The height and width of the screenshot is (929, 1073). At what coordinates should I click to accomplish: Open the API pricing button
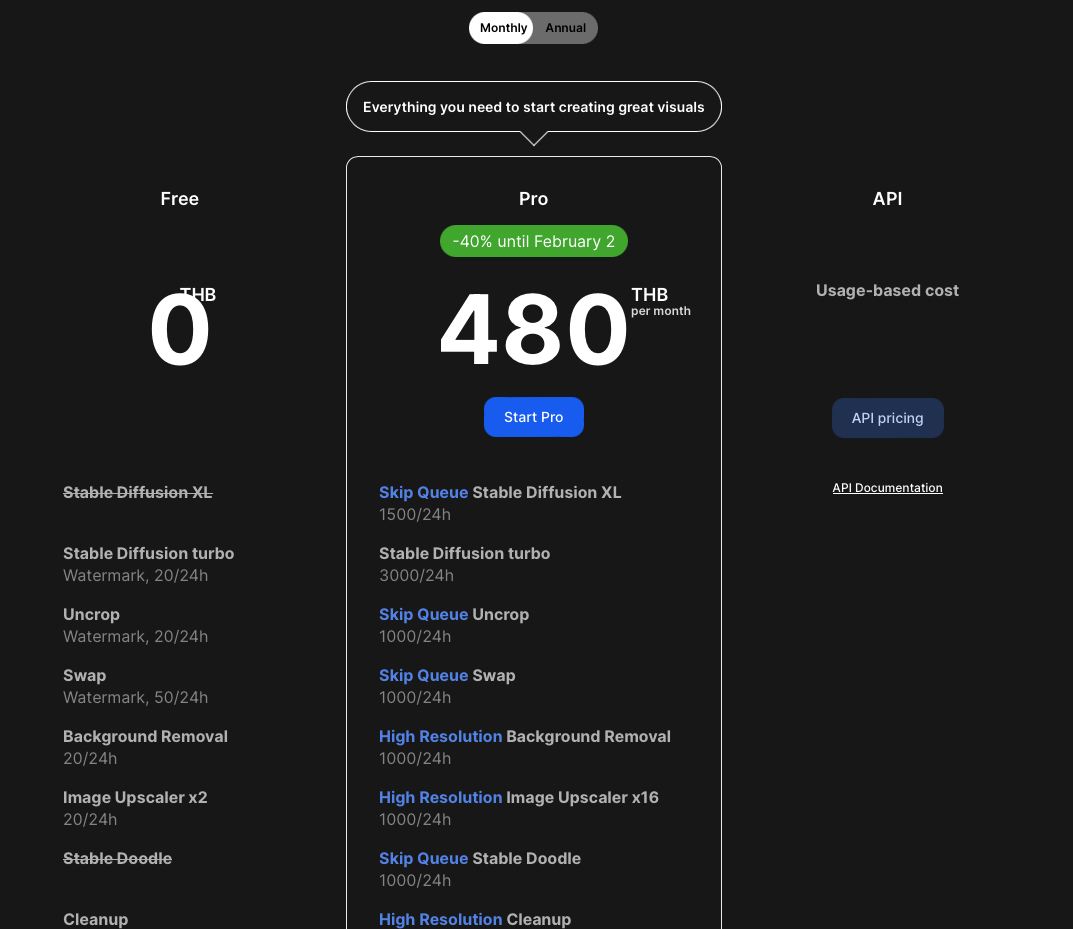pyautogui.click(x=887, y=418)
